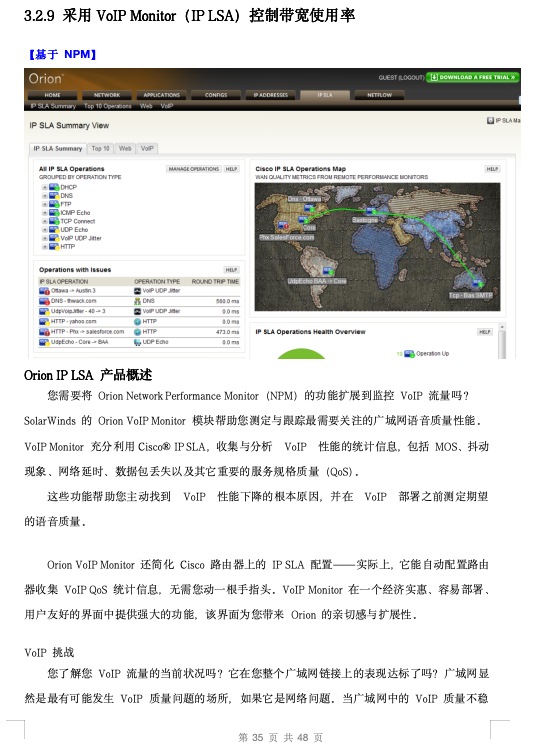The width and height of the screenshot is (534, 748).
Task: Open the CONFIGS navigation tab
Action: tap(216, 95)
